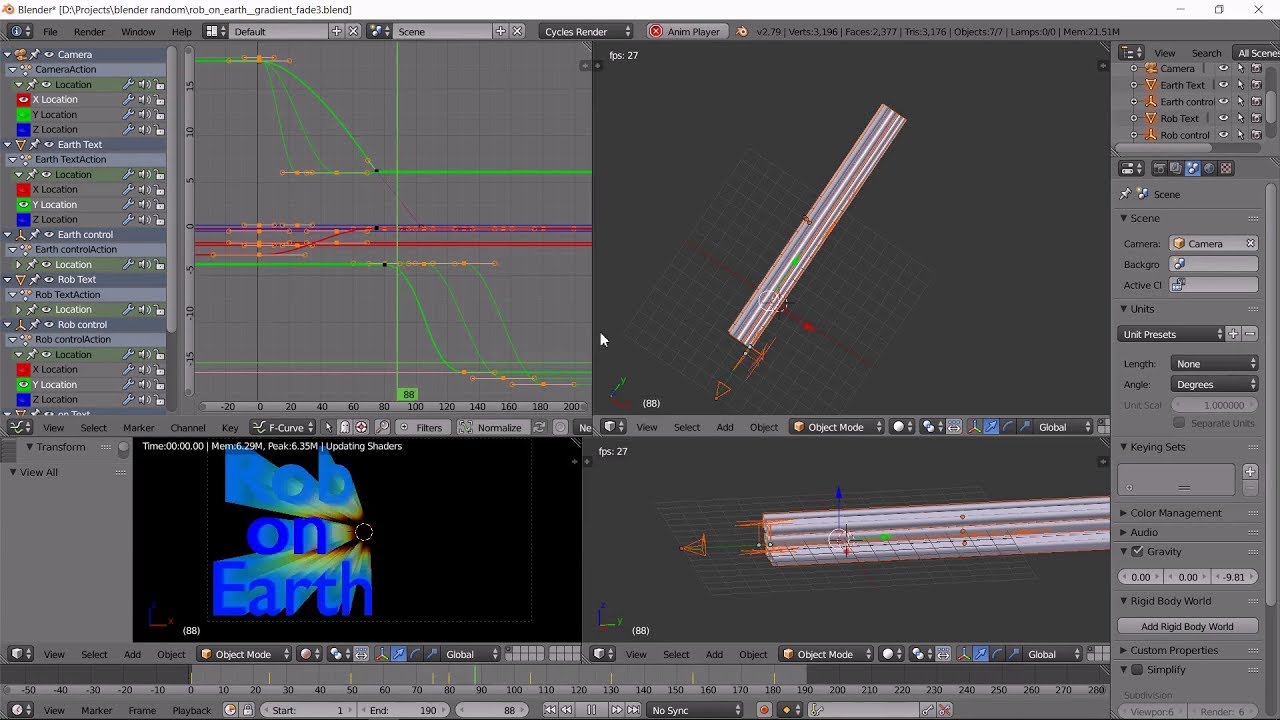Hide Camera in the outliner eye column
This screenshot has width=1280, height=720.
click(1223, 68)
